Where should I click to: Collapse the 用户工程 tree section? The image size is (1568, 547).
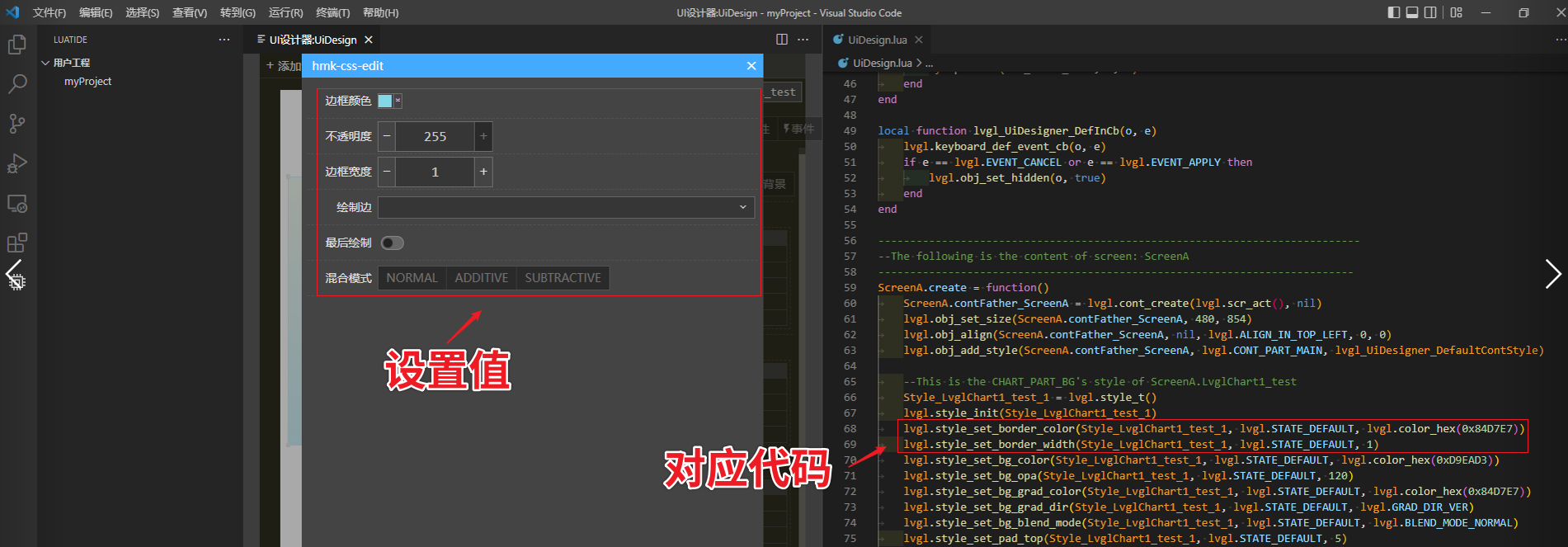(46, 63)
